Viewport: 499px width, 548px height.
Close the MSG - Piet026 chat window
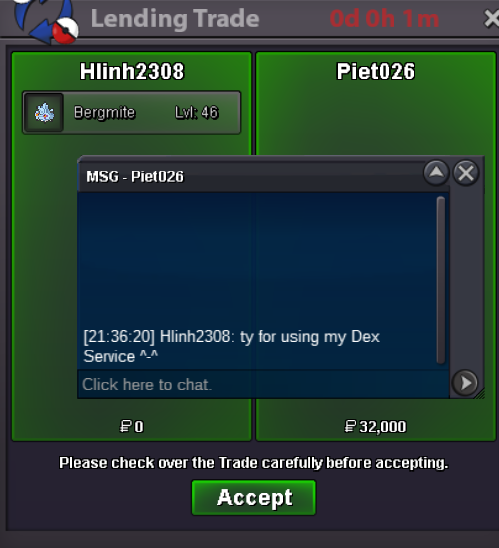(466, 173)
